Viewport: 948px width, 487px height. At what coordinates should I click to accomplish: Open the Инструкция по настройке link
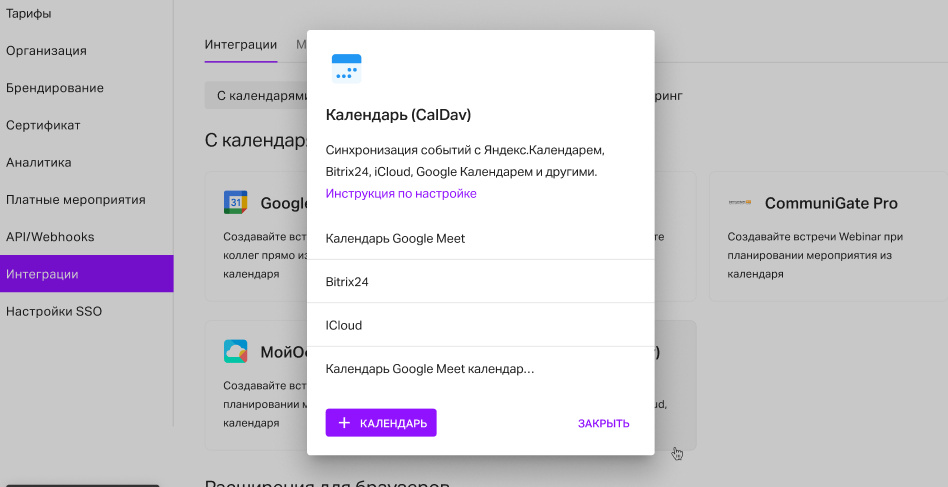401,193
